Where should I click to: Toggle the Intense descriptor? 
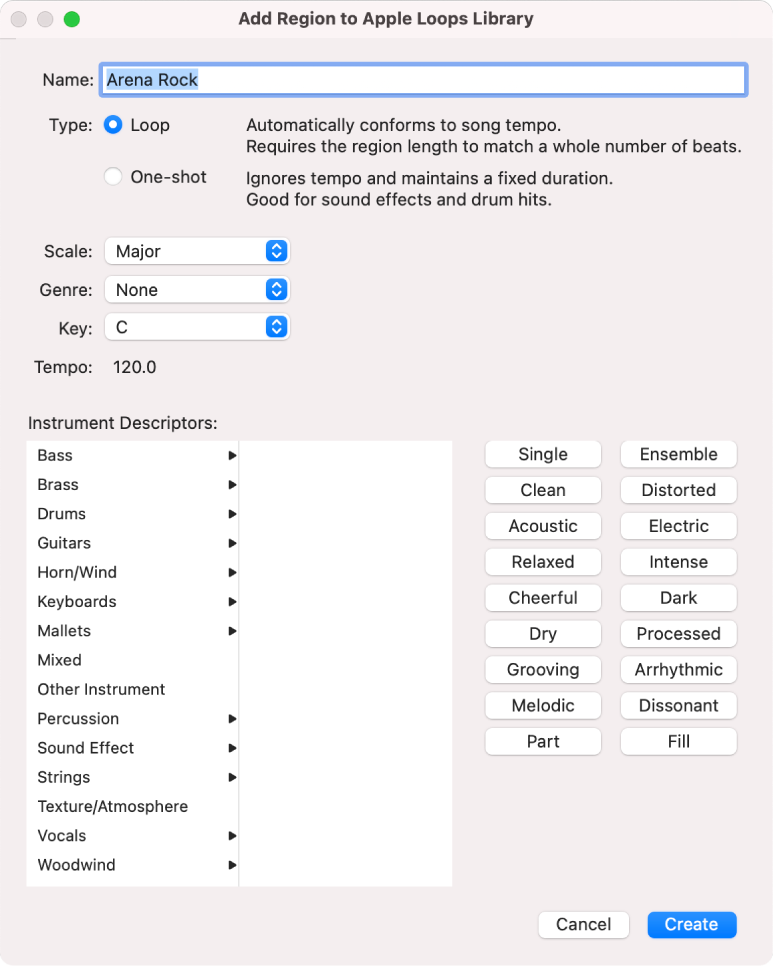coord(678,562)
